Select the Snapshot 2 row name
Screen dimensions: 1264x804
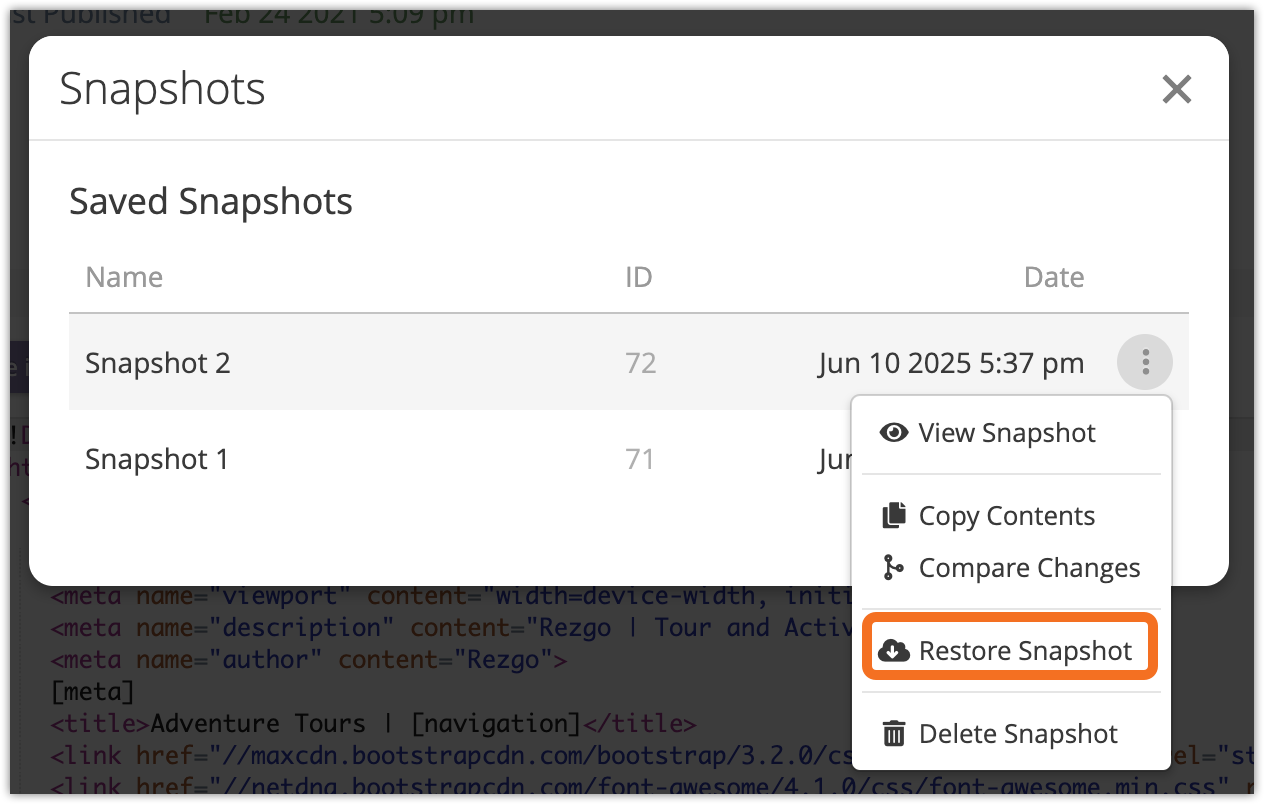(x=158, y=363)
